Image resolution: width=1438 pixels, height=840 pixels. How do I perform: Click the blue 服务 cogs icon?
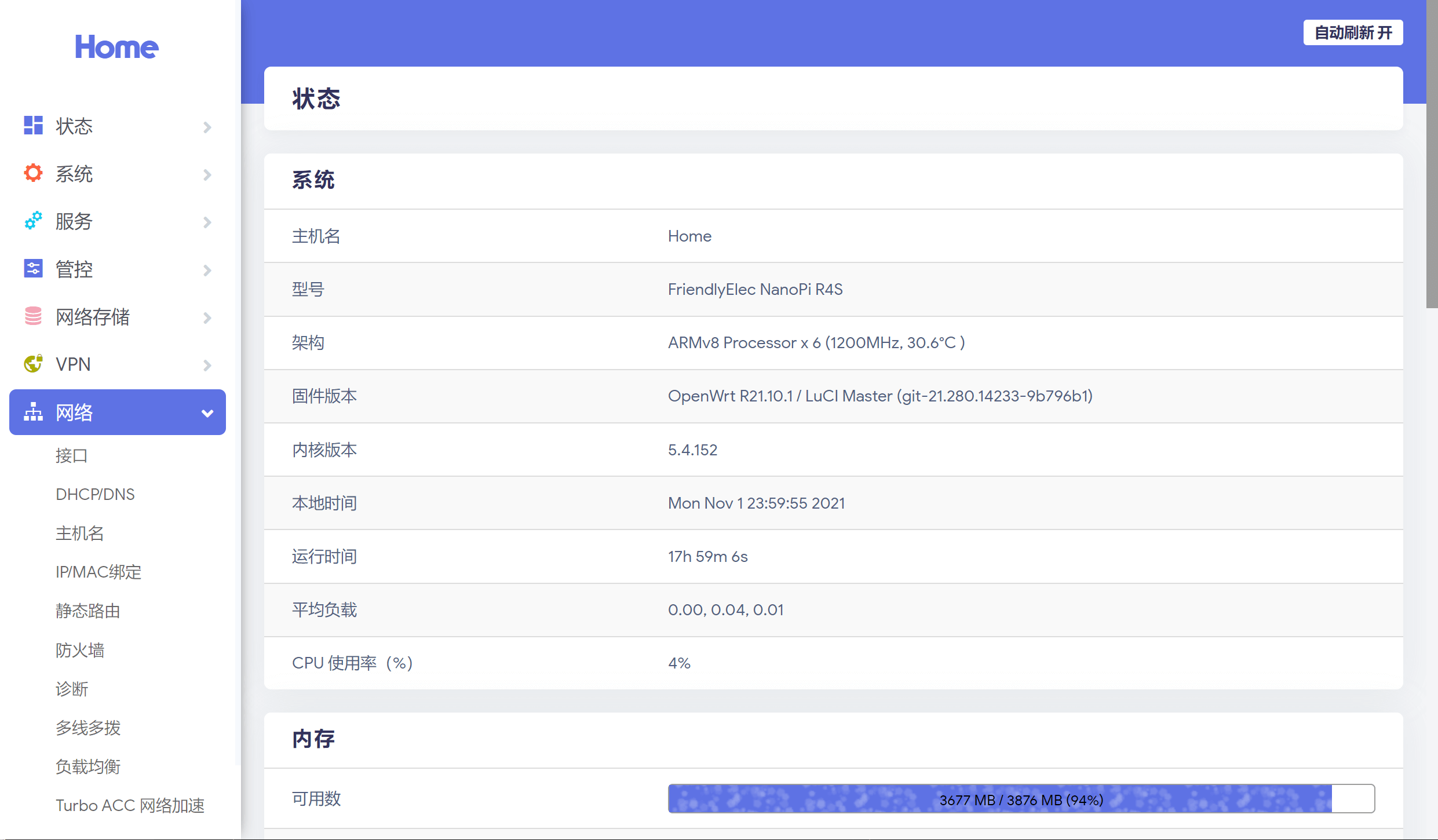33,221
